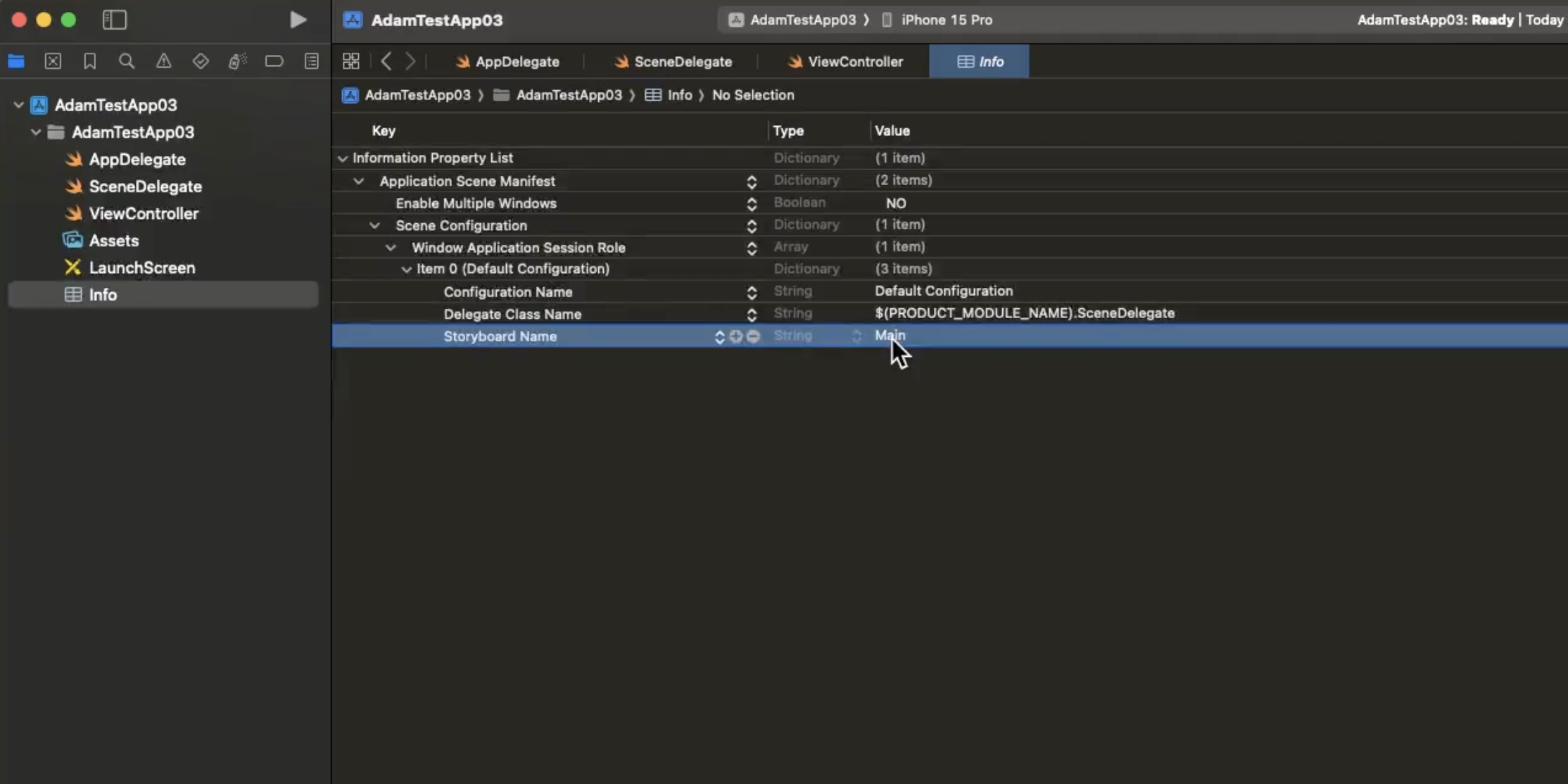
Task: Select the Configuration Name key
Action: [508, 291]
